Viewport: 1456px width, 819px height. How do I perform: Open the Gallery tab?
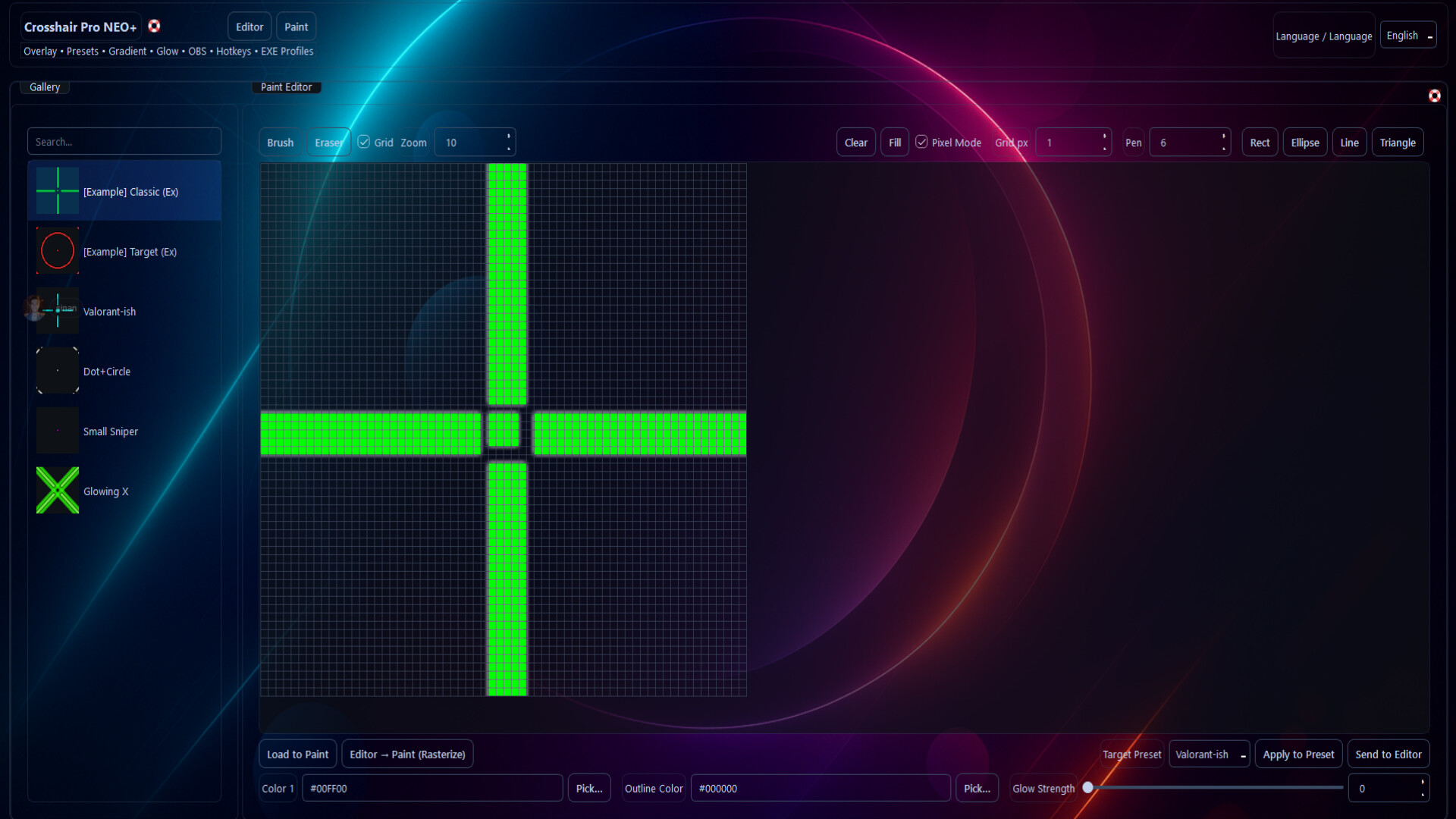pyautogui.click(x=44, y=86)
